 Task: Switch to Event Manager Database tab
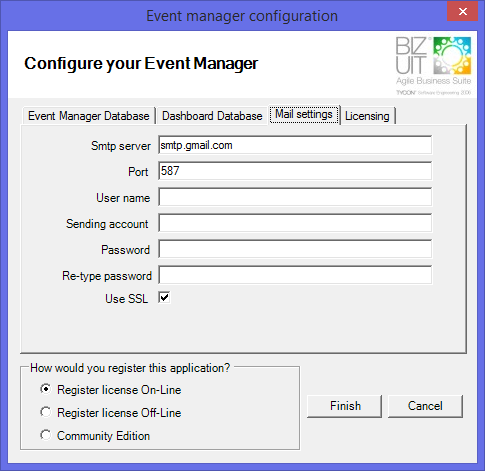click(x=89, y=116)
